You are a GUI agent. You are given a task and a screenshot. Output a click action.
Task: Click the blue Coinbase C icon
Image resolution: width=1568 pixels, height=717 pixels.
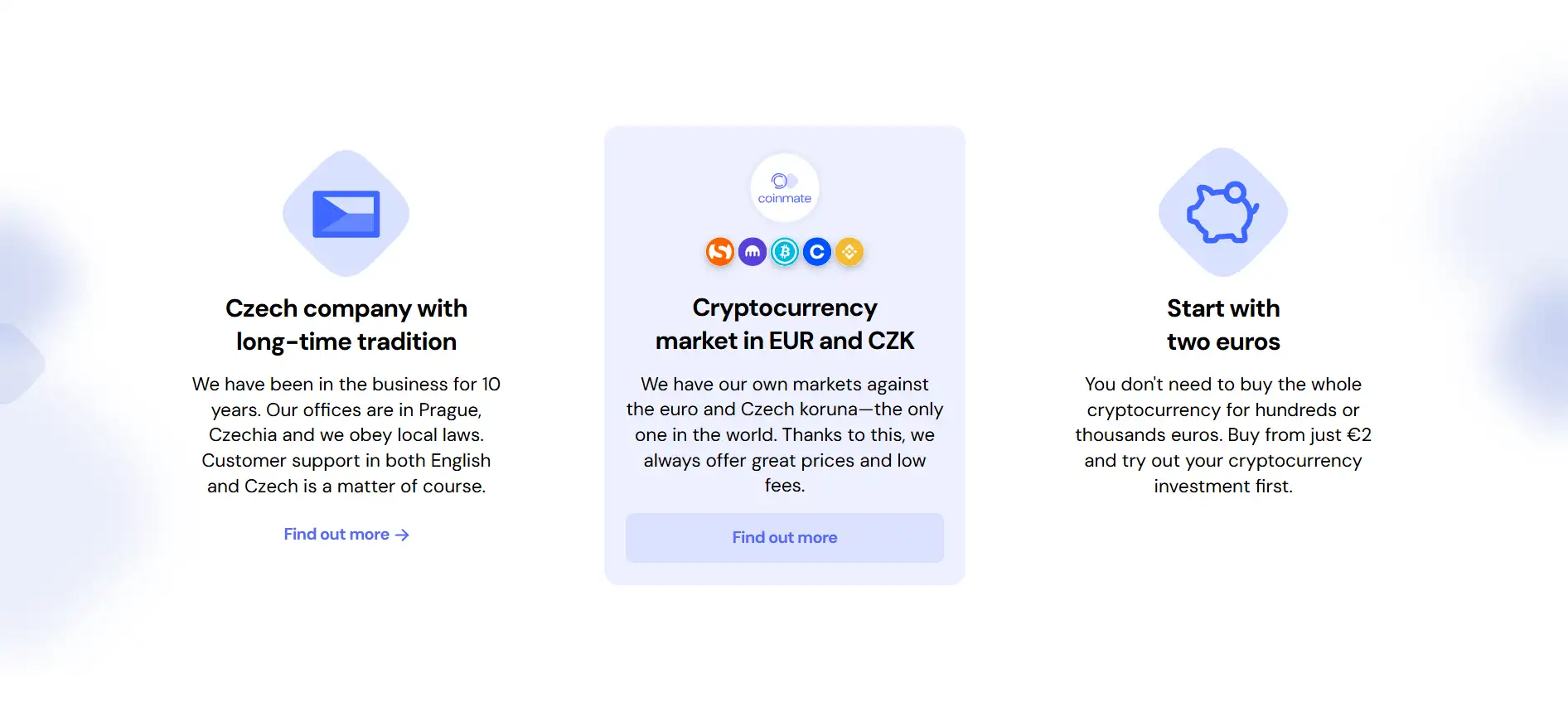[x=816, y=252]
